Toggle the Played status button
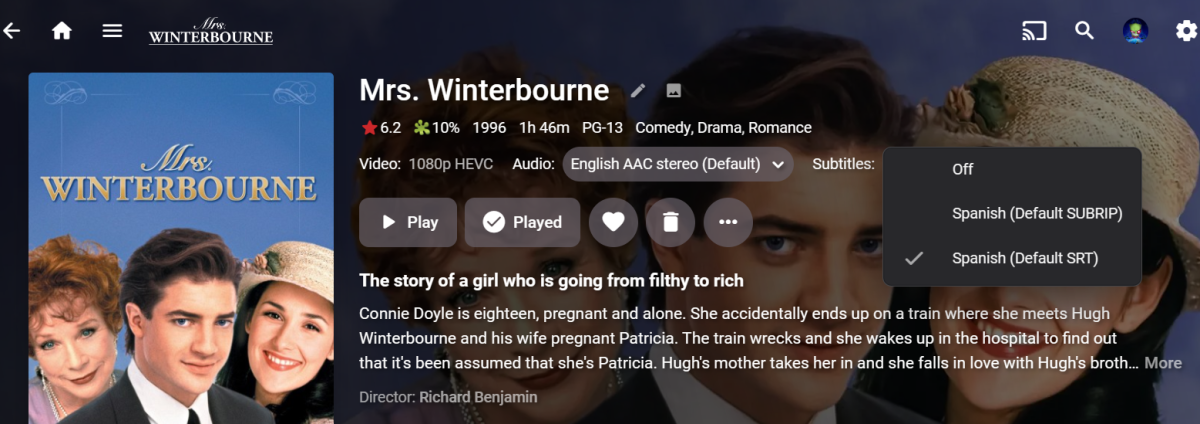This screenshot has width=1200, height=424. (522, 222)
